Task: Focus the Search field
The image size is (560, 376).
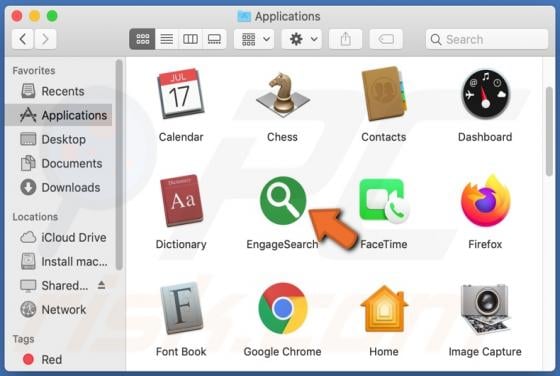Action: [x=487, y=39]
